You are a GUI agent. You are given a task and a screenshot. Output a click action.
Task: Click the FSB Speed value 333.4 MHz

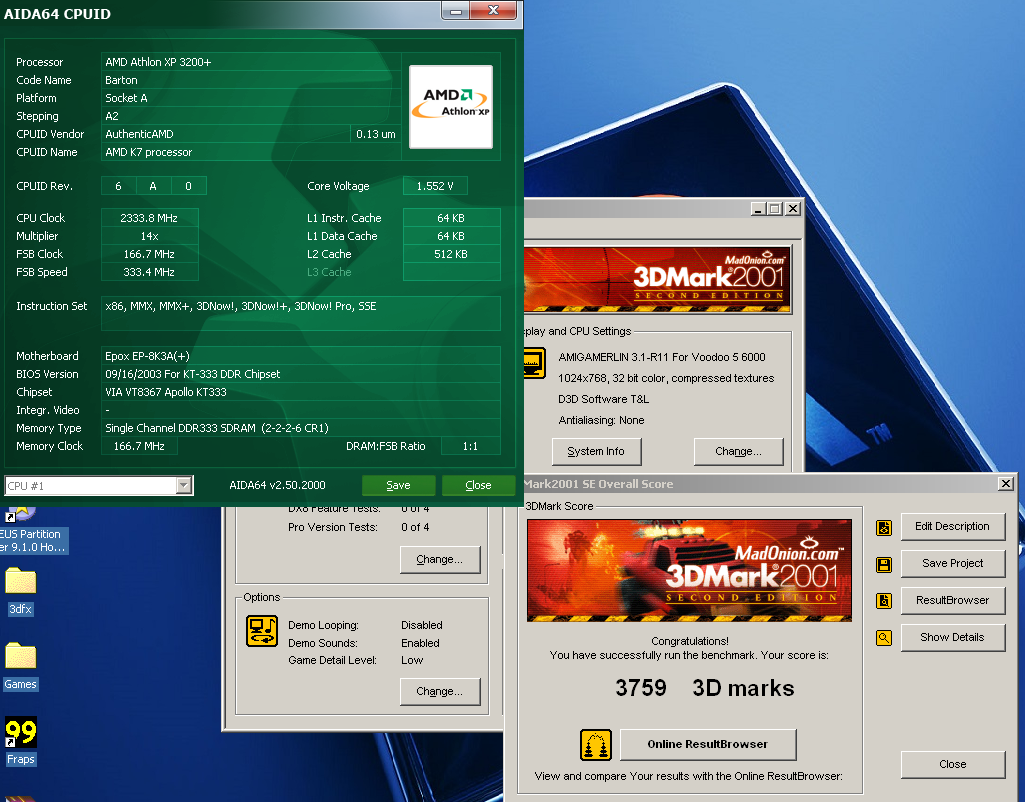[150, 272]
